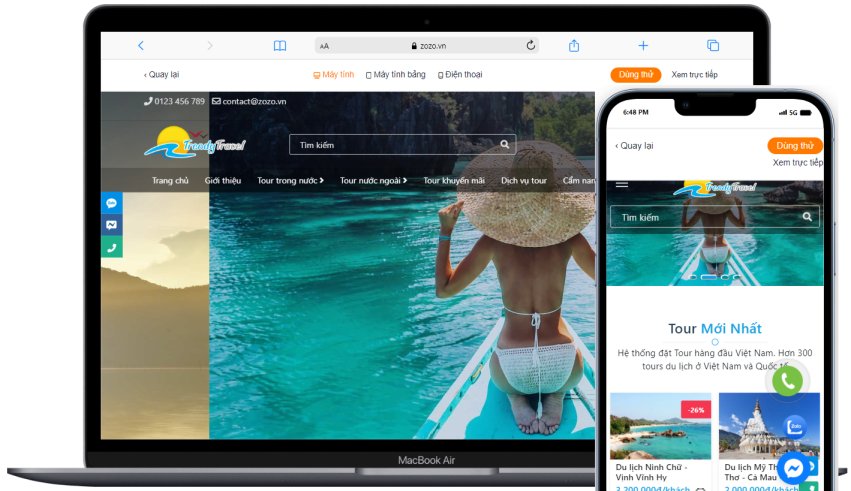The image size is (851, 491).
Task: Expand the Tour nước ngoài menu
Action: point(373,181)
